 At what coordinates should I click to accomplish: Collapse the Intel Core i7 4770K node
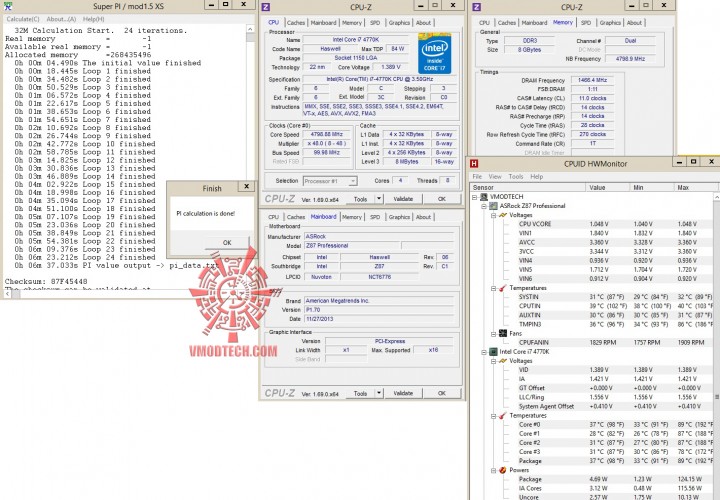click(484, 352)
